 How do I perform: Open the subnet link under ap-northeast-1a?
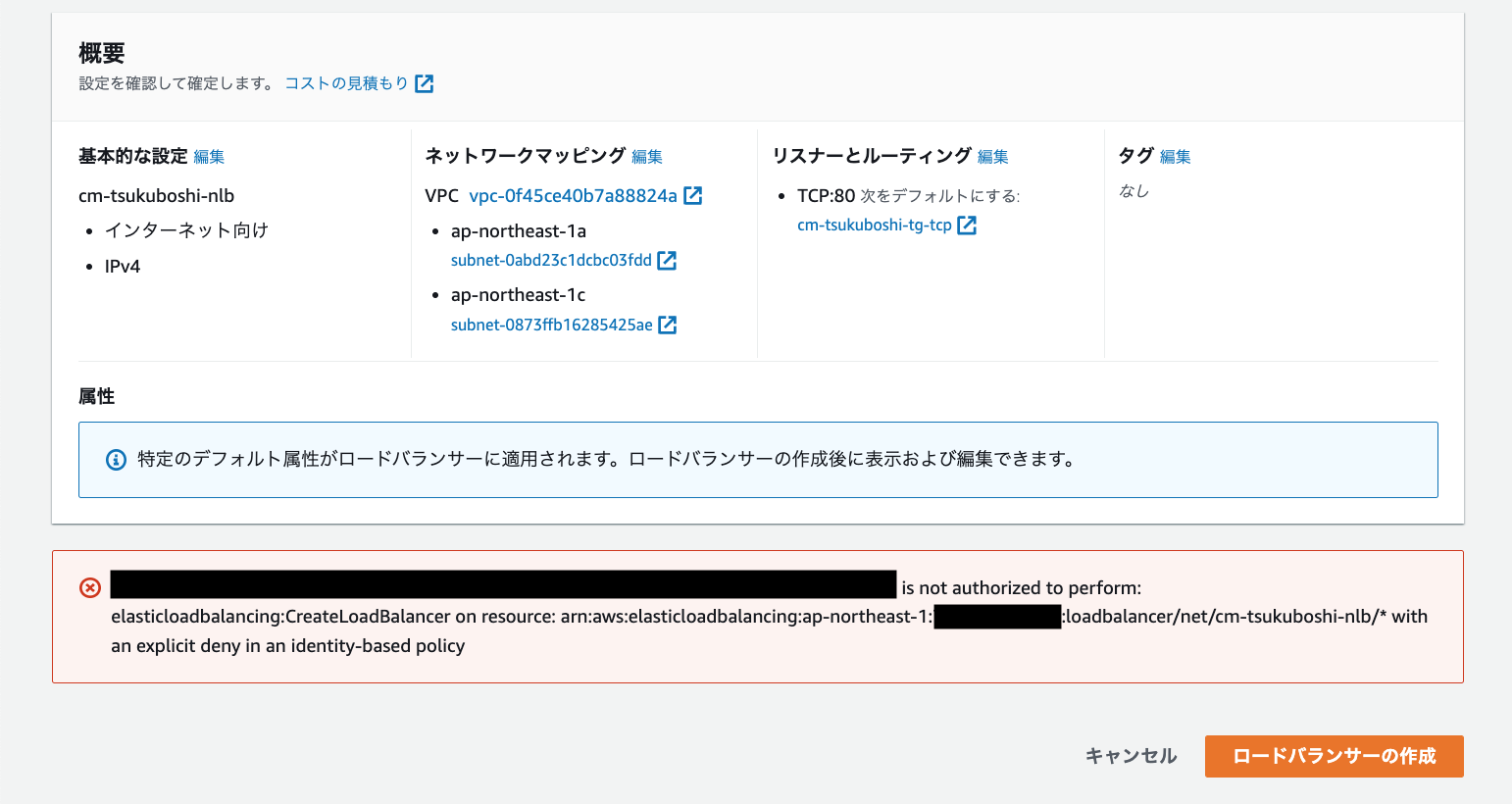tap(551, 260)
